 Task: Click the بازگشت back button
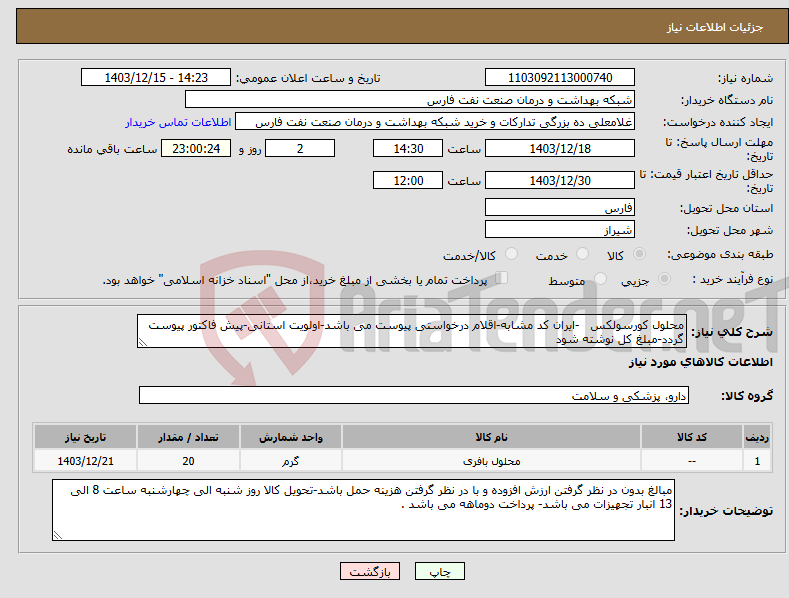pos(370,571)
